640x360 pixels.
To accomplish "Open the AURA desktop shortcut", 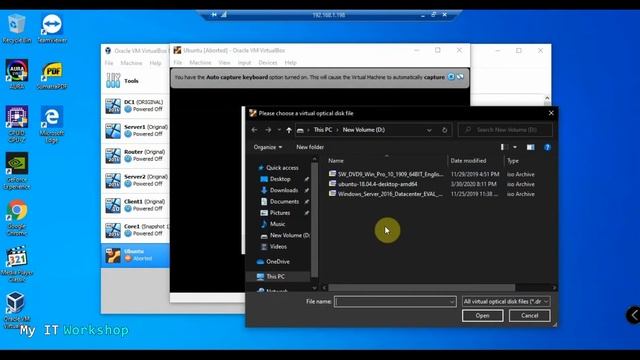I will click(17, 74).
